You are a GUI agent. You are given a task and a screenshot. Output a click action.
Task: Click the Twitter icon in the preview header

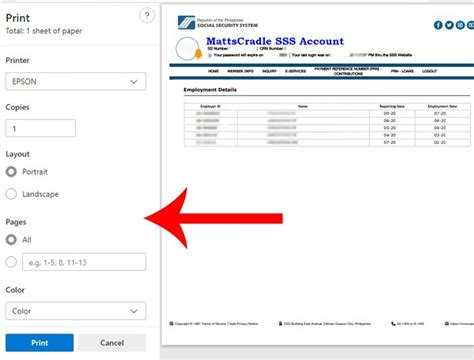coord(449,25)
